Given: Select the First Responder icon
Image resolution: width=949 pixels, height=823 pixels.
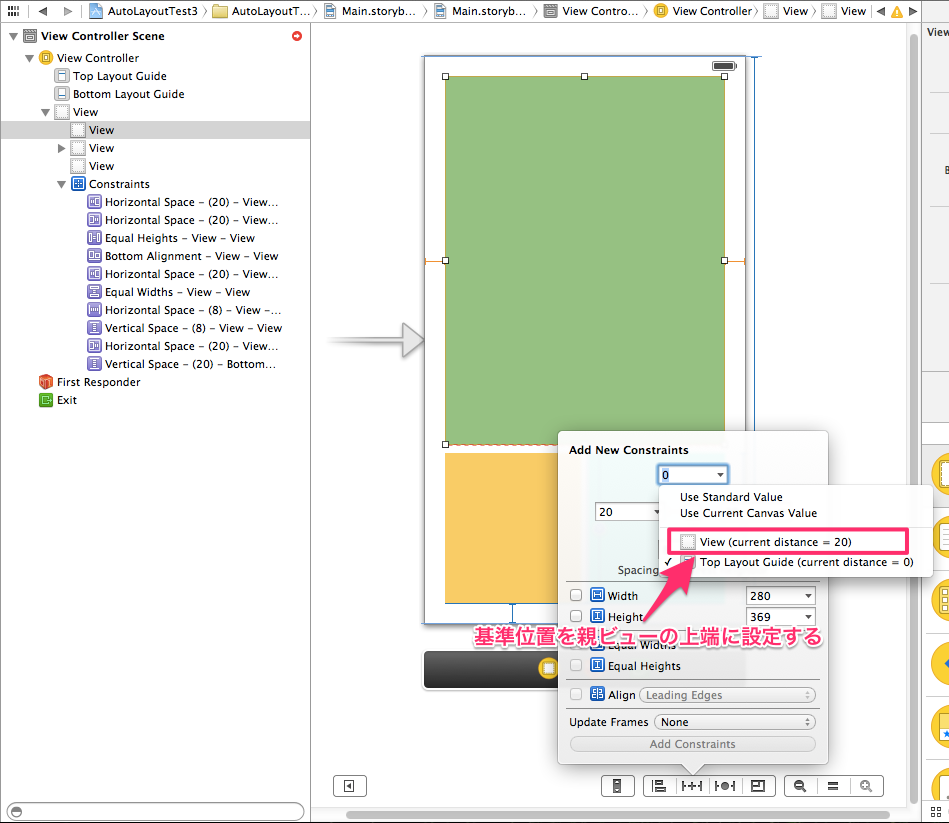Looking at the screenshot, I should (44, 381).
